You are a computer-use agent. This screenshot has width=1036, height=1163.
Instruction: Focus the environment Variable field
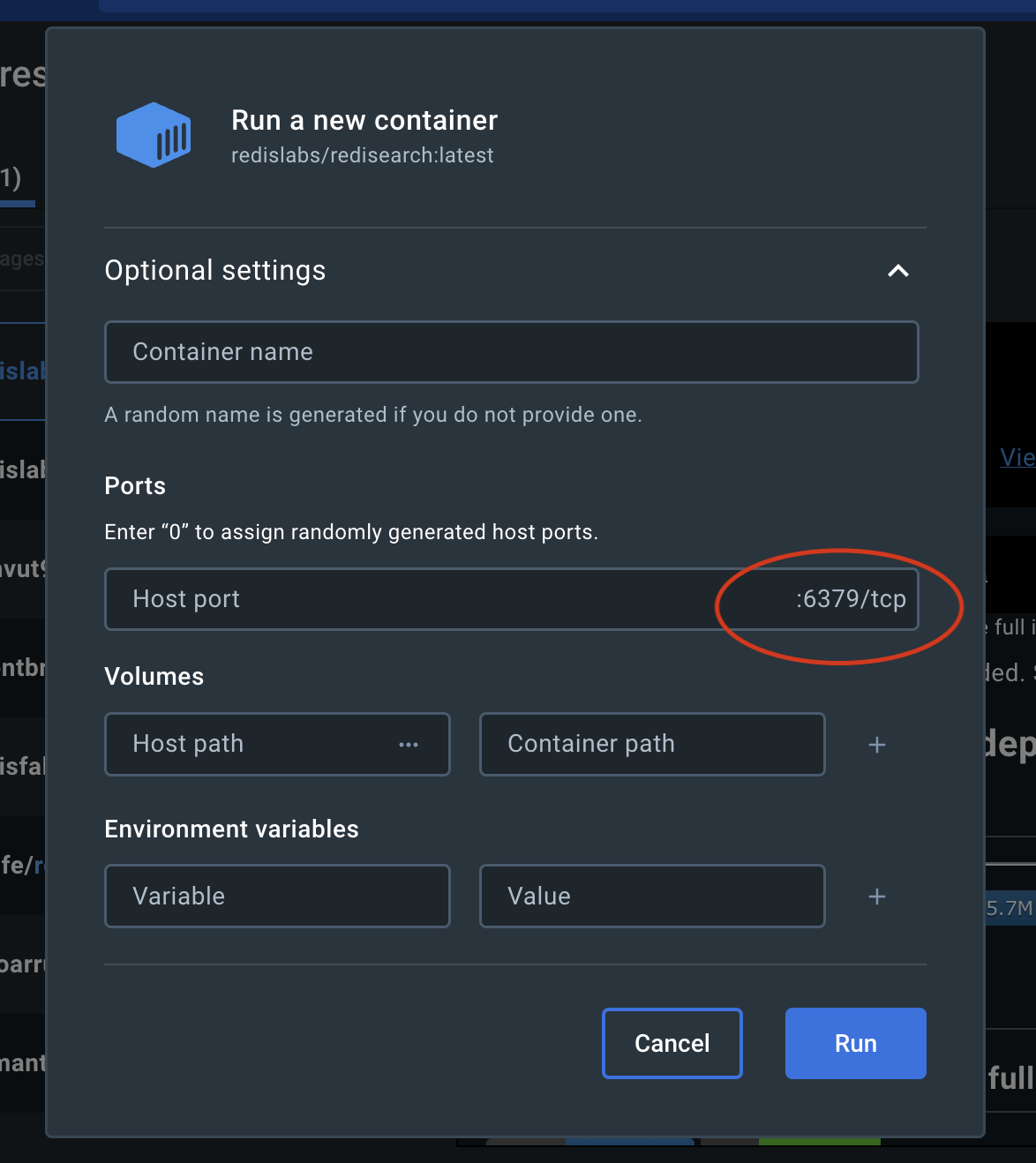(277, 897)
